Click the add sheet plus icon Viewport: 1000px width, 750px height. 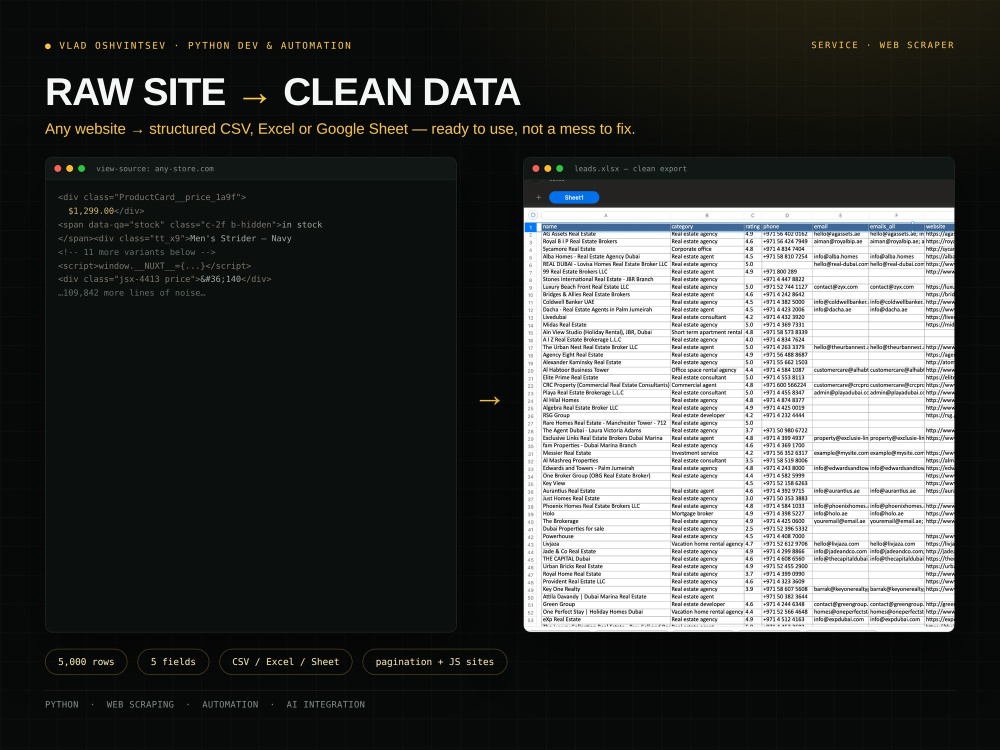[538, 198]
